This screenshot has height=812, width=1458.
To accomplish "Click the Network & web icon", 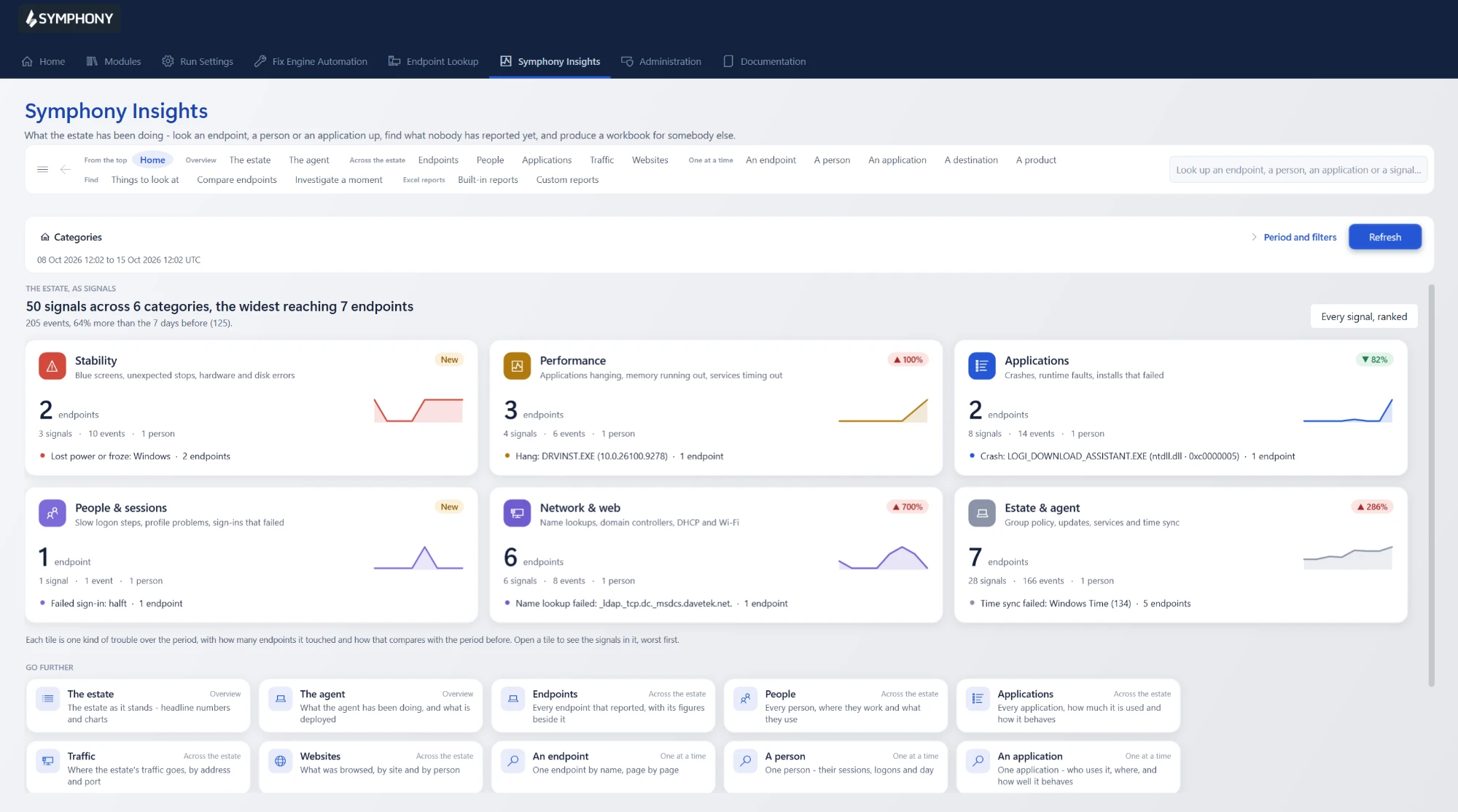I will click(517, 514).
